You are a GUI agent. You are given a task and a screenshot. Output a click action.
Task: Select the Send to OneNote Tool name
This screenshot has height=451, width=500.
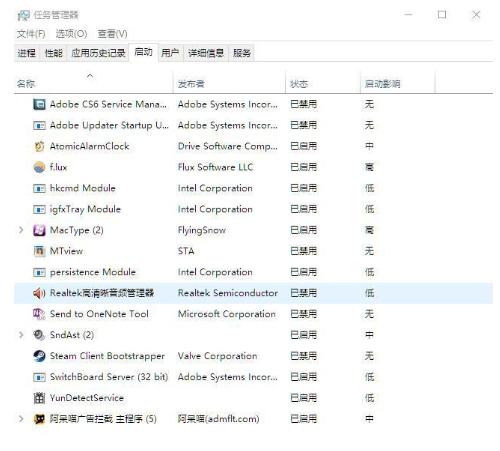point(99,314)
